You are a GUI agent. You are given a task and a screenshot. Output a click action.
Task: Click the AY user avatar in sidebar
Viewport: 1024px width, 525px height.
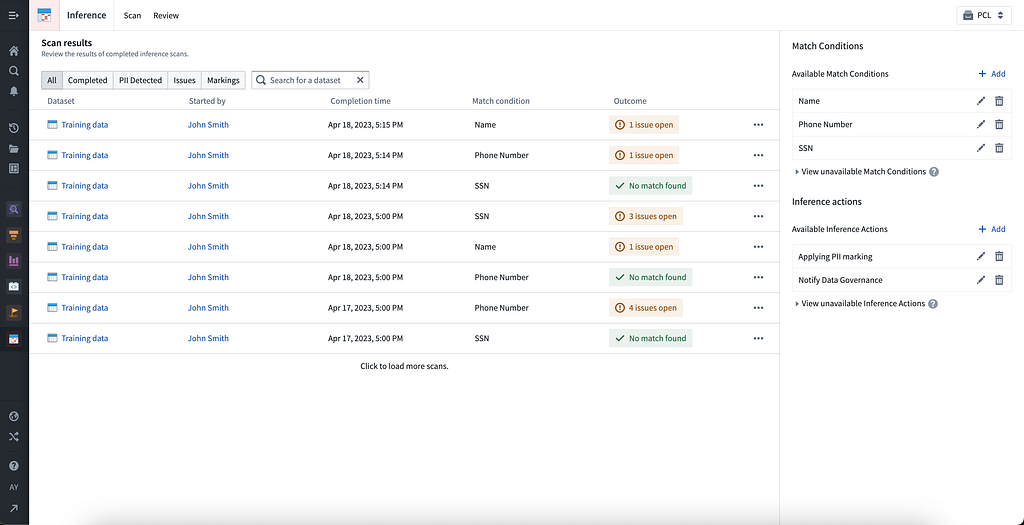(x=14, y=487)
